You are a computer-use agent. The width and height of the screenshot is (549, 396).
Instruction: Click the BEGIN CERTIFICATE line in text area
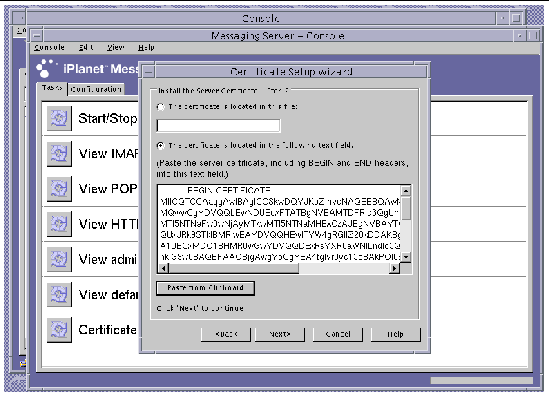tap(229, 190)
